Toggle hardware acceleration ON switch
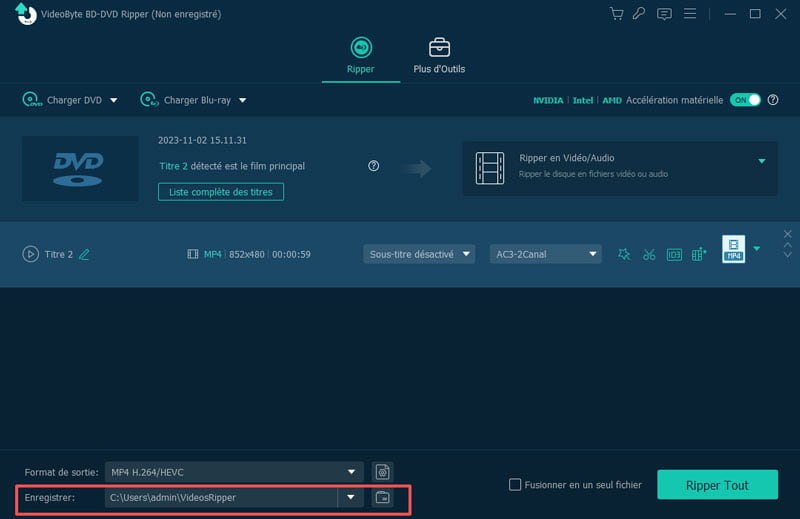This screenshot has height=519, width=800. 745,100
